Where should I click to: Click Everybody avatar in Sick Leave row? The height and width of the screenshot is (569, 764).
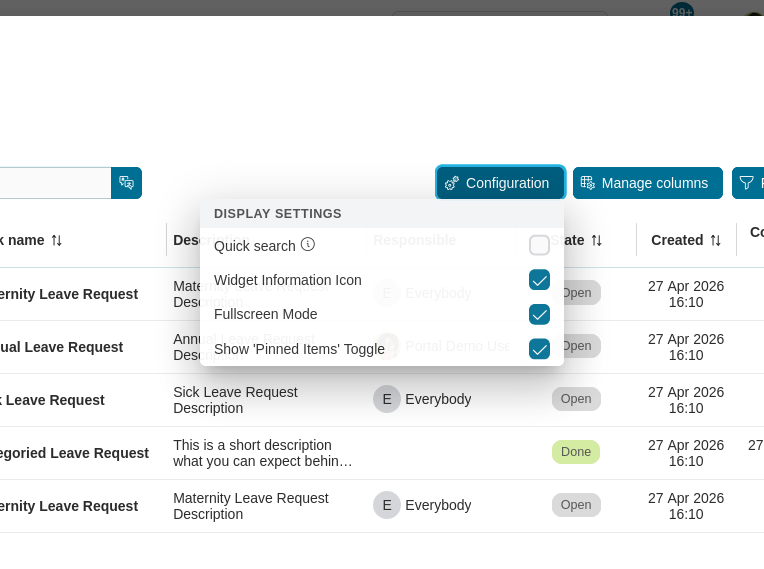tap(387, 399)
